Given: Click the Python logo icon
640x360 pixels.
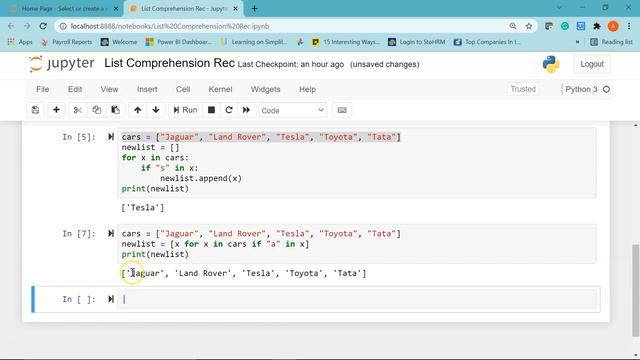Looking at the screenshot, I should click(x=551, y=64).
